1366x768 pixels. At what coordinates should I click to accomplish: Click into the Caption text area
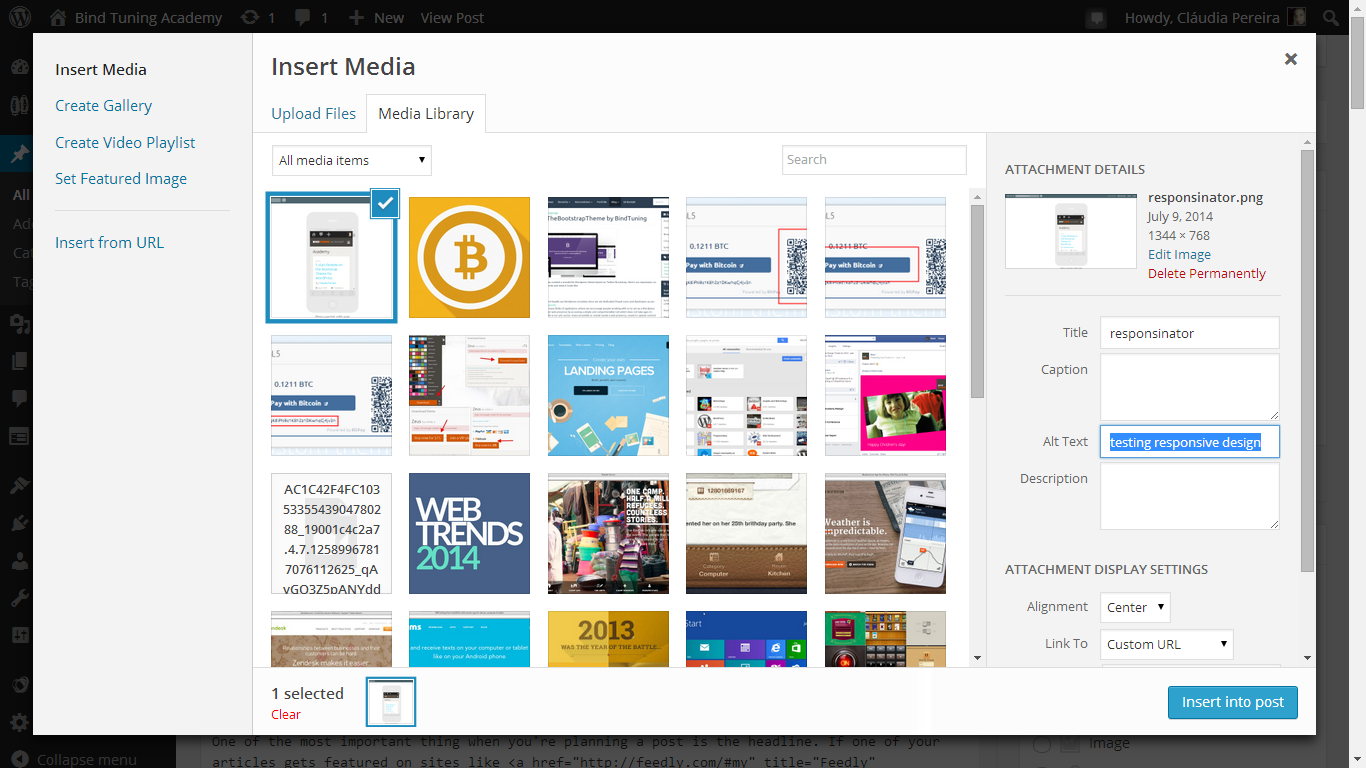click(1190, 387)
